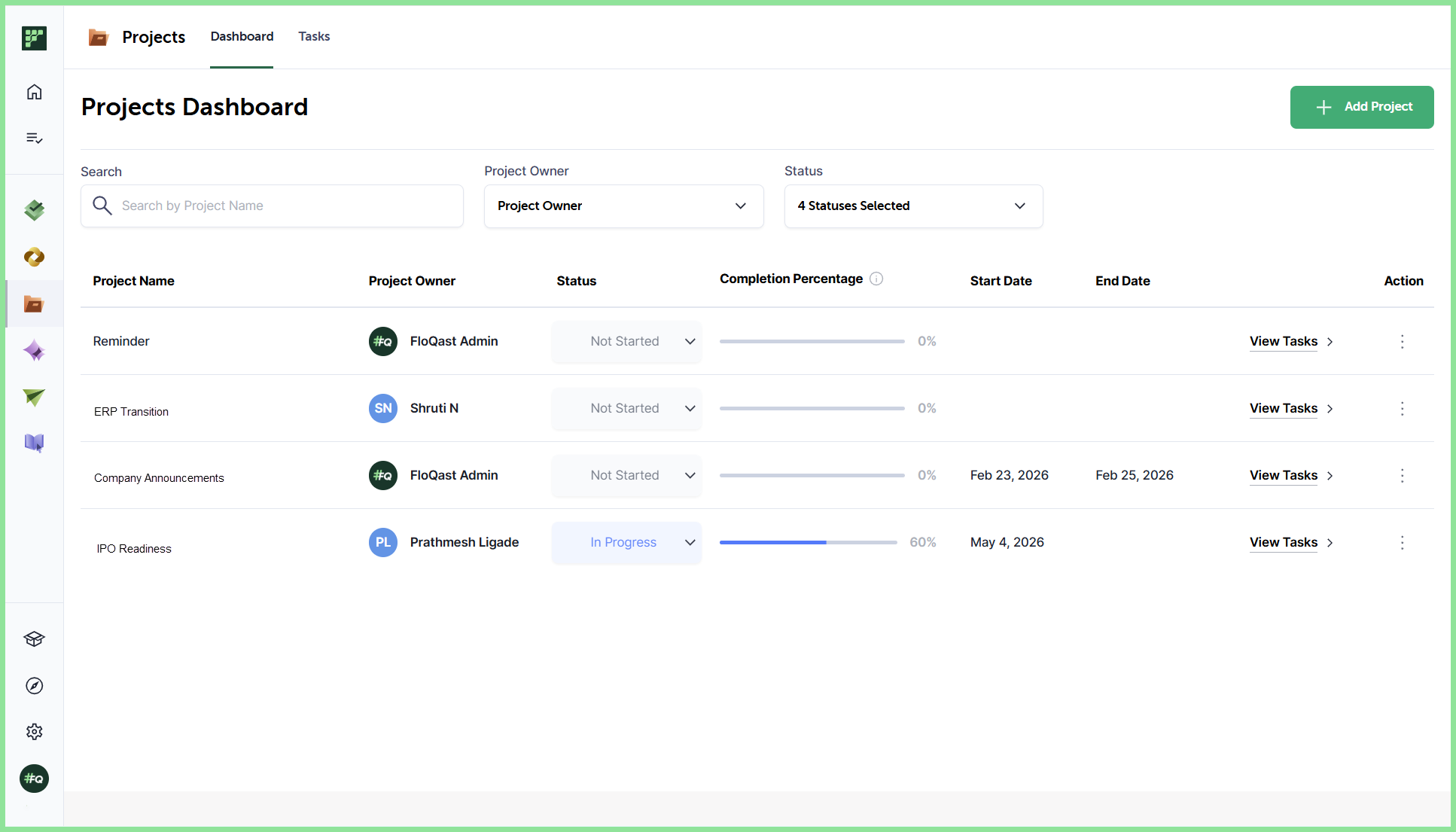Click Company Announcements 0% progress bar
This screenshot has height=832, width=1456.
pos(812,475)
